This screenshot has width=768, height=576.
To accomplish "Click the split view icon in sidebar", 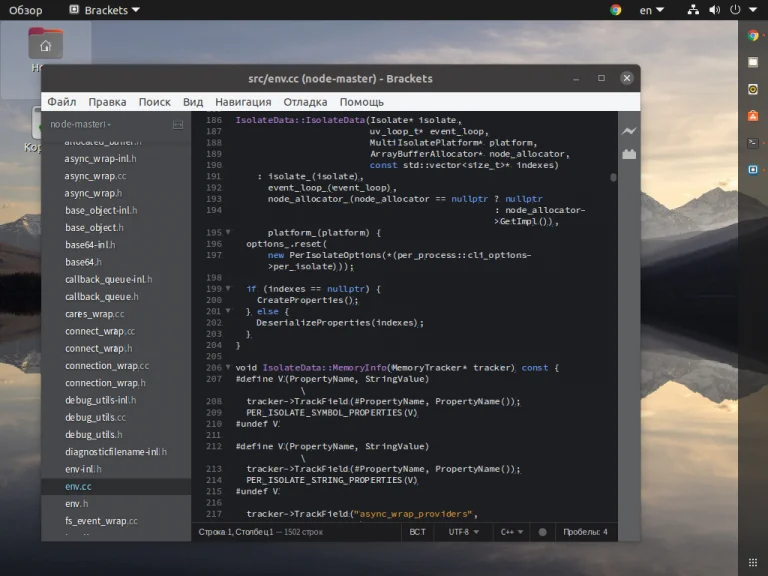I will tap(178, 125).
